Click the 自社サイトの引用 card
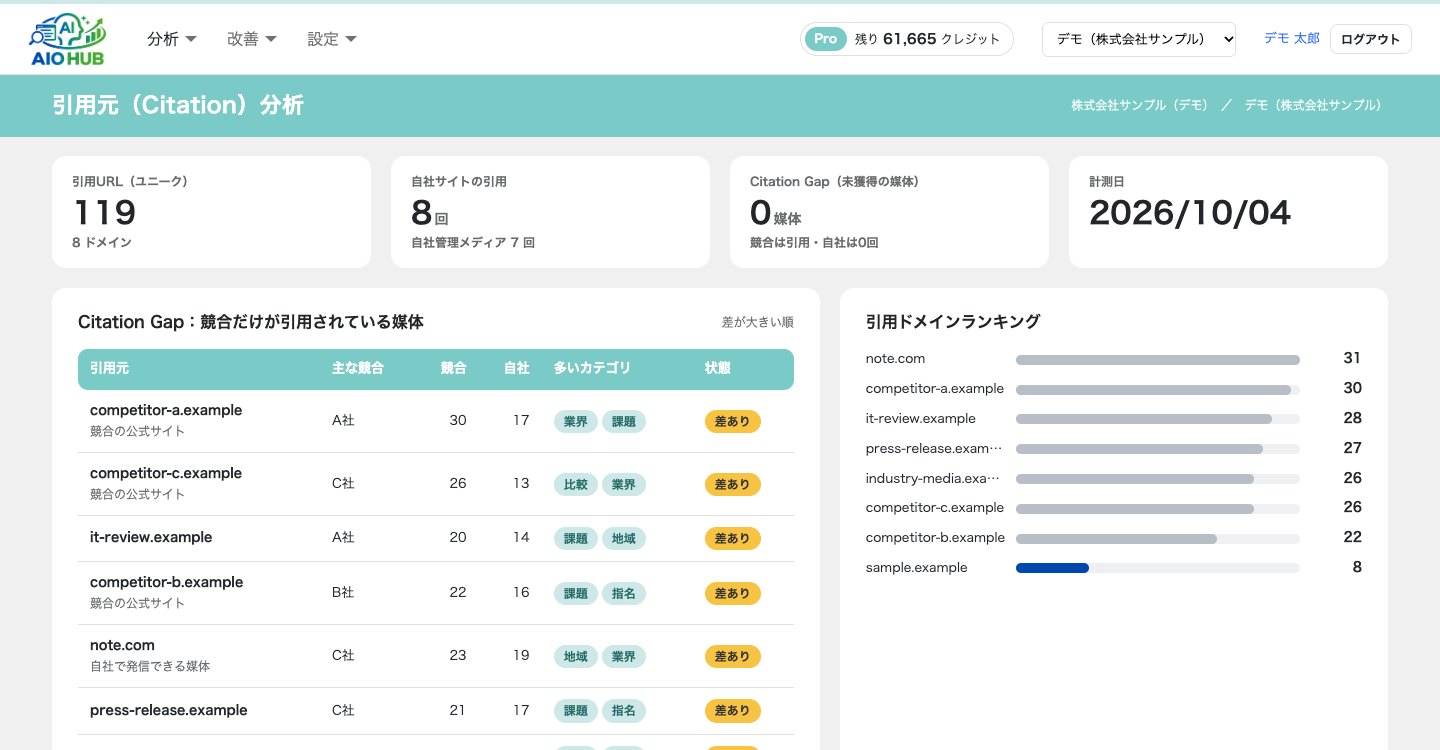The height and width of the screenshot is (750, 1440). pyautogui.click(x=550, y=212)
